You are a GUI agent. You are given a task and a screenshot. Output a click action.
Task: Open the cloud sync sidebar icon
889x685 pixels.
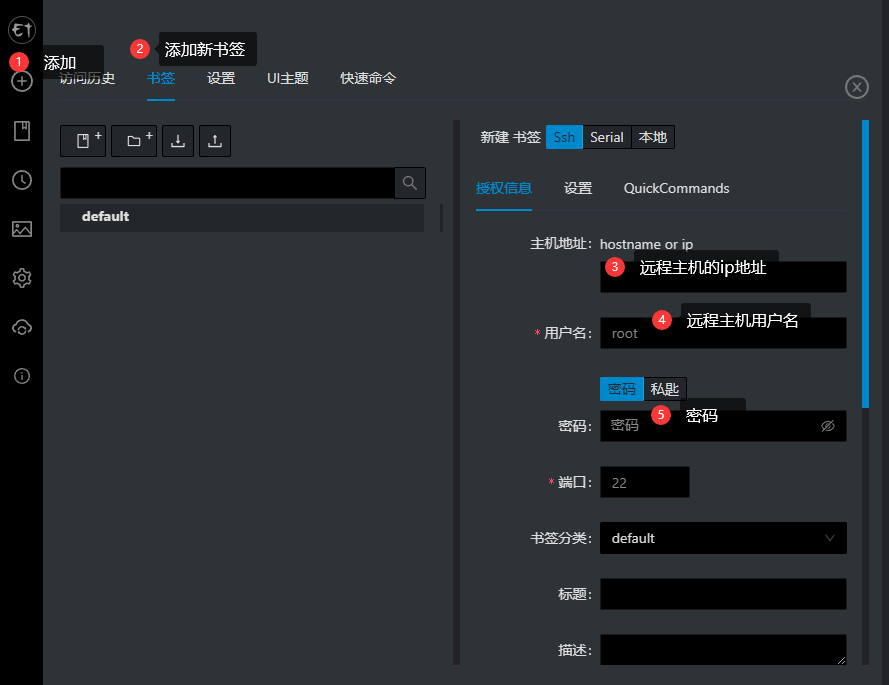coord(22,327)
